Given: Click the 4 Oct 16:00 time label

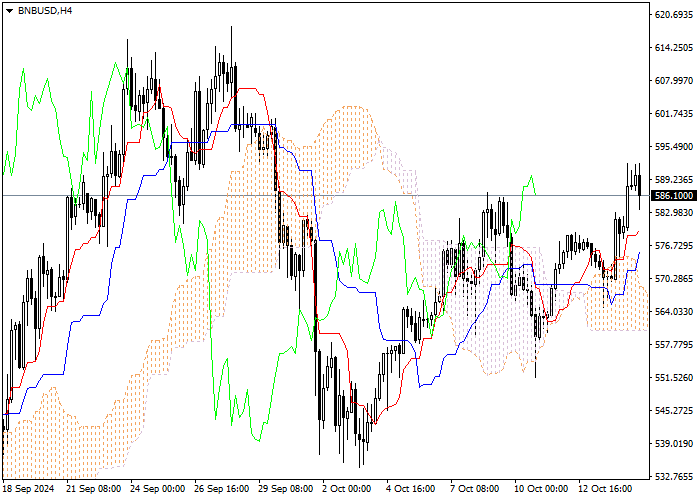Looking at the screenshot, I should (x=411, y=489).
